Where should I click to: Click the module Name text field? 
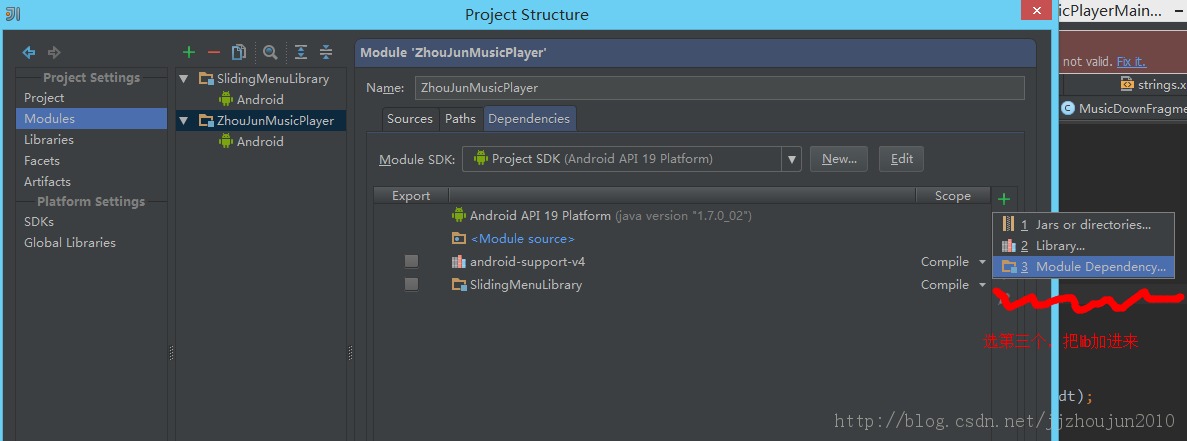[x=719, y=88]
